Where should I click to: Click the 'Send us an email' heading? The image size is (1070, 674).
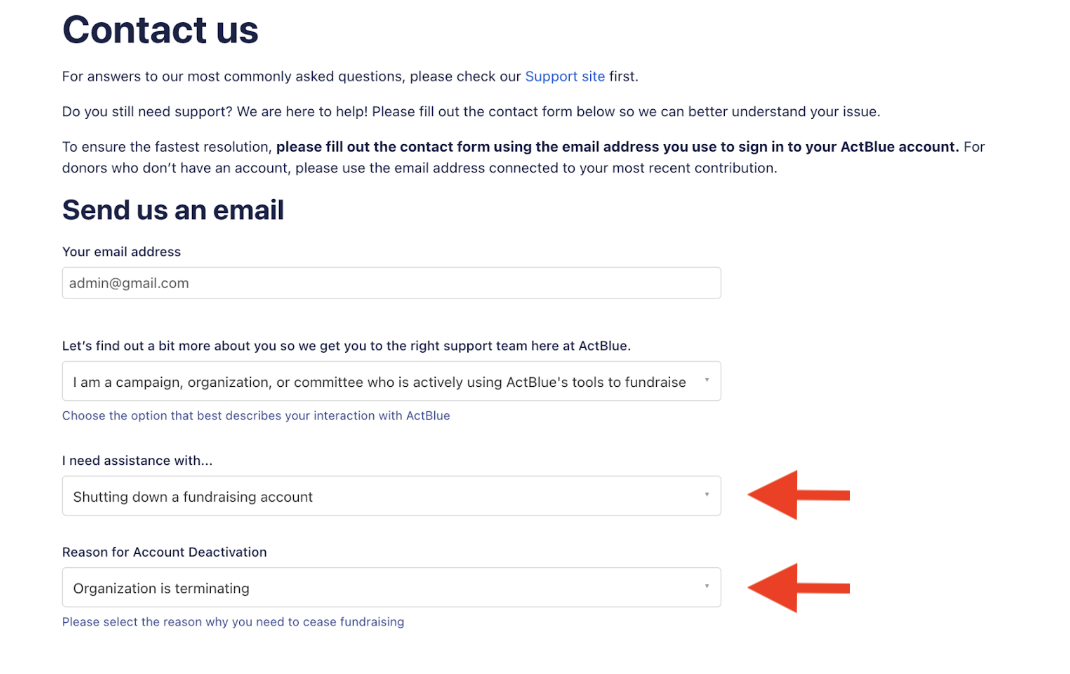point(173,210)
